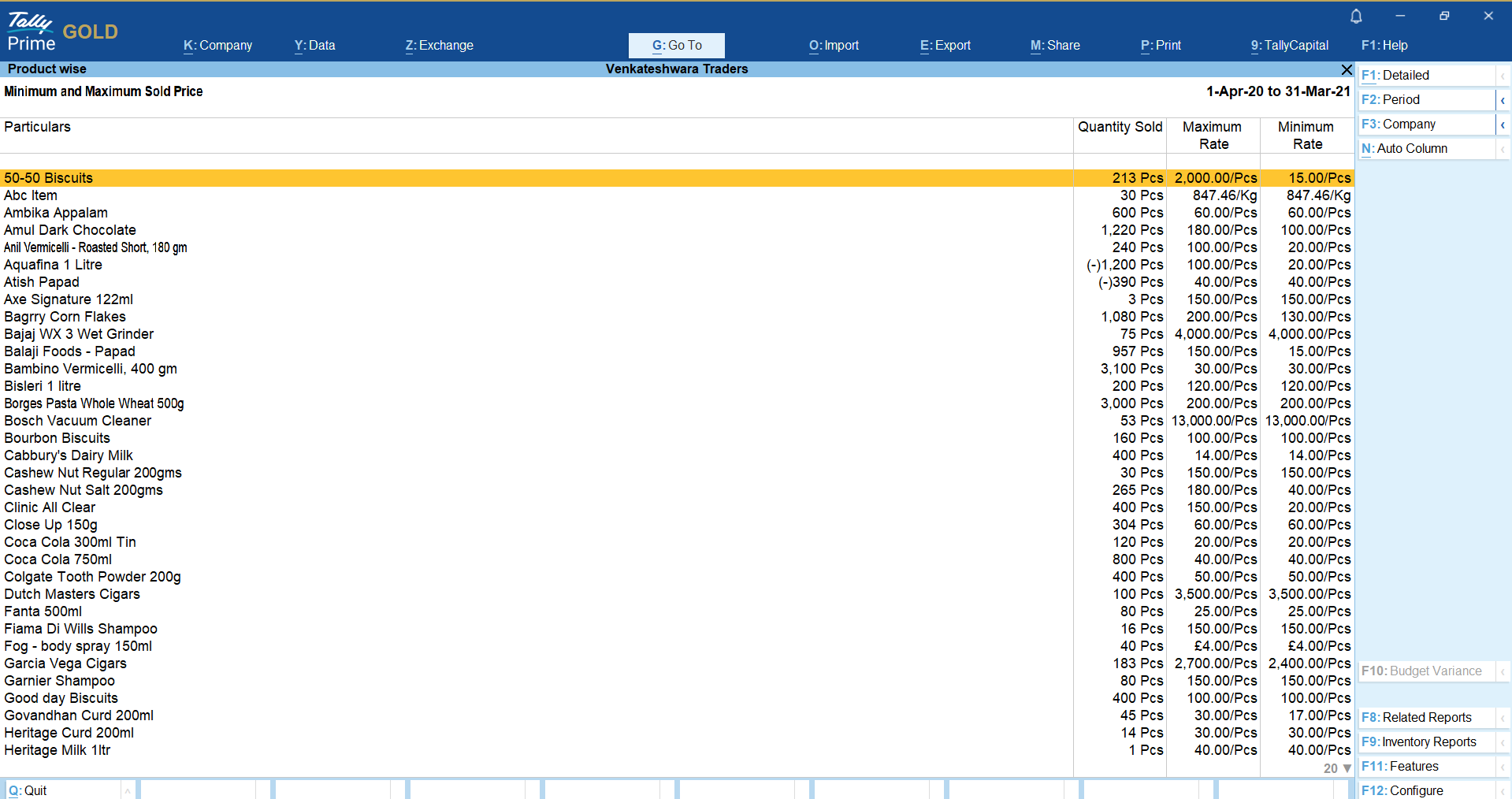Select the Amul Dark Chocolate row
Screen dimensions: 1512x799
pos(70,230)
